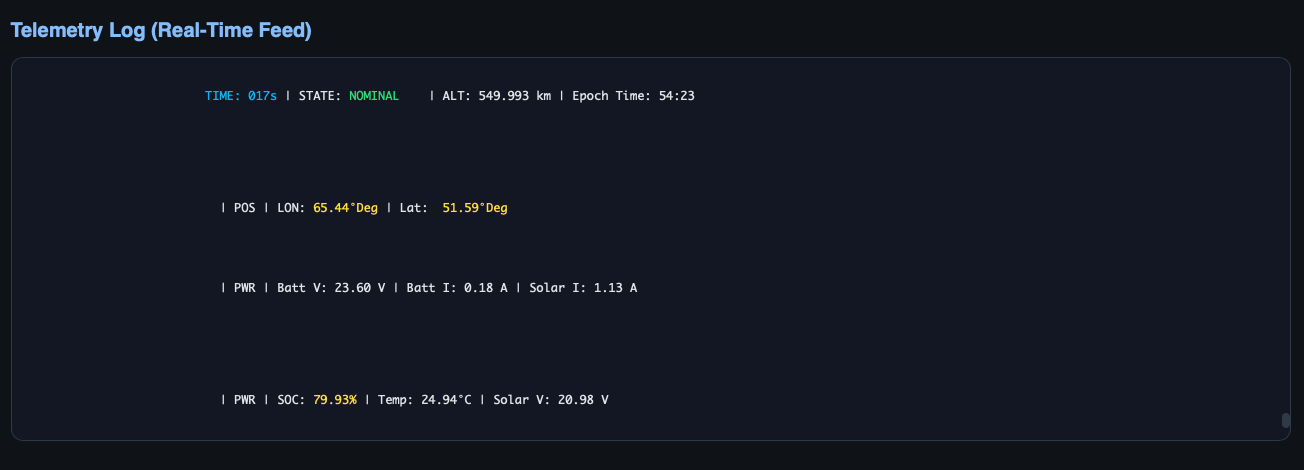Click the Batt I 0.18 A reading
Viewport: 1304px width, 470px height.
point(457,288)
